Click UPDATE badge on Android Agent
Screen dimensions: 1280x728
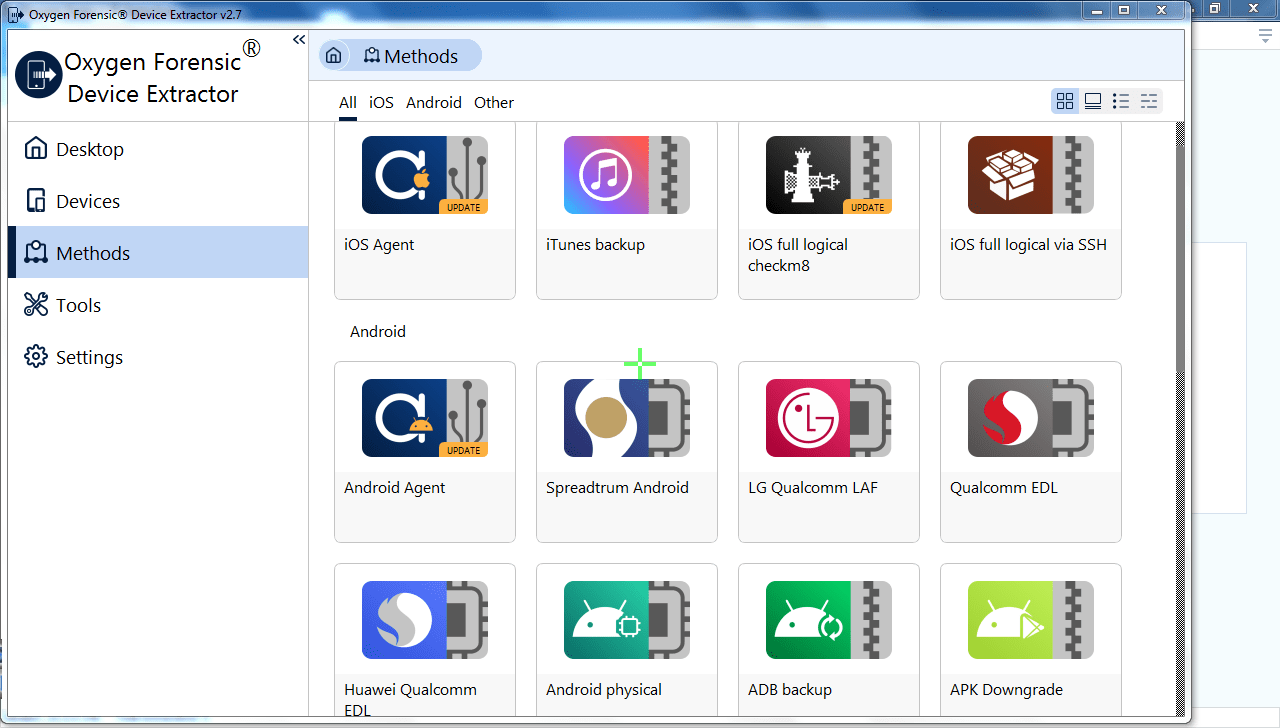(463, 450)
